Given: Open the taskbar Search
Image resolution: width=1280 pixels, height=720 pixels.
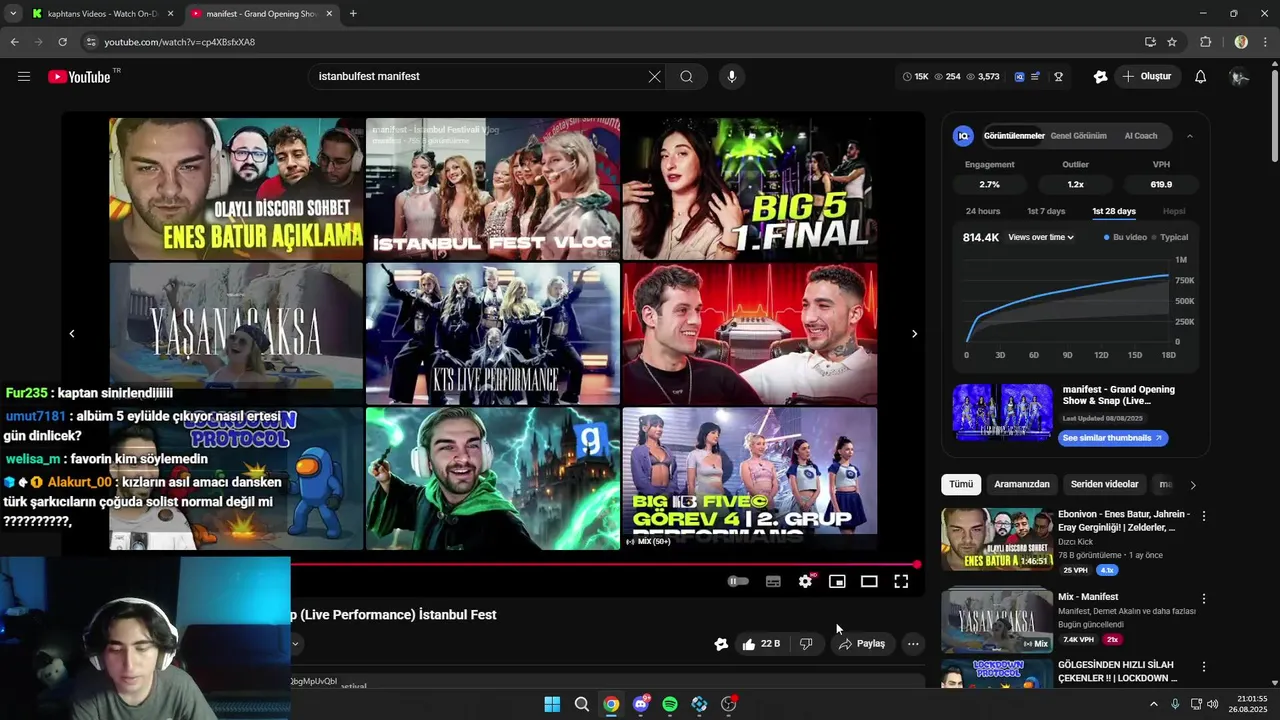Looking at the screenshot, I should coord(582,704).
